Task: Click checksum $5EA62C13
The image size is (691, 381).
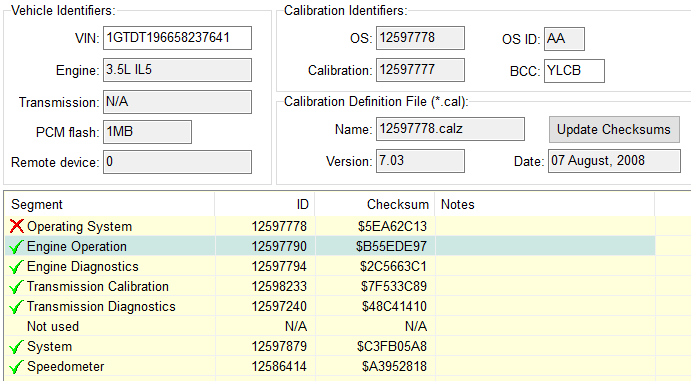Action: [392, 226]
